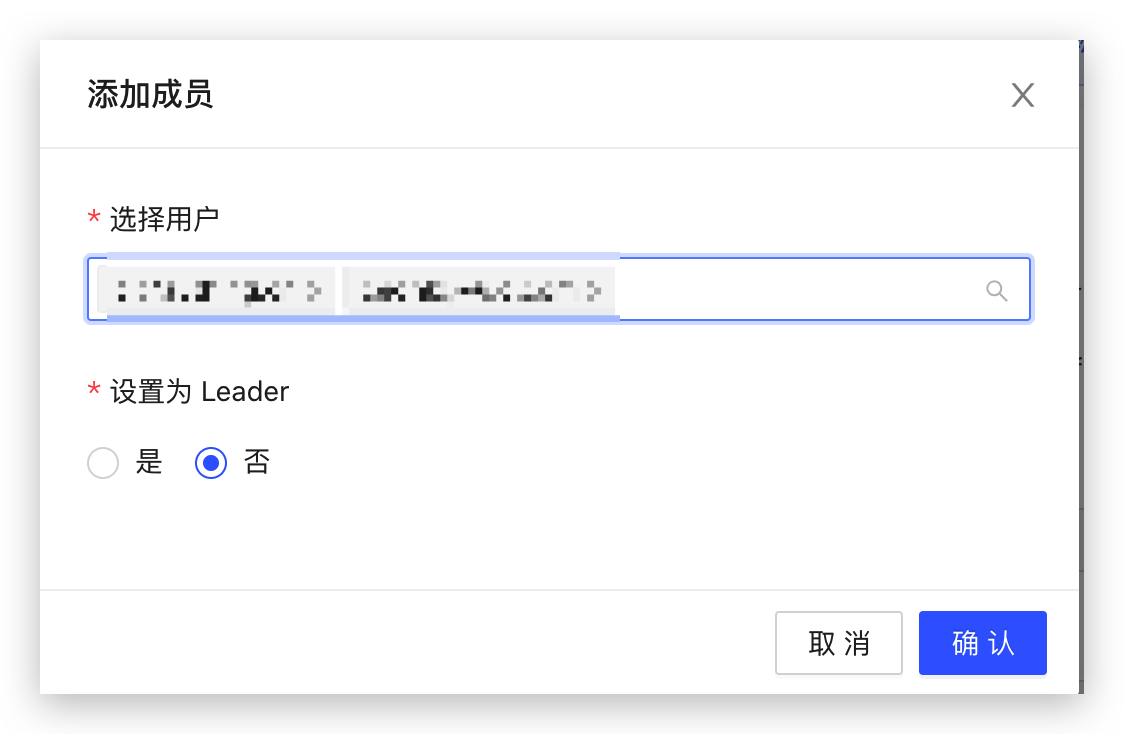The height and width of the screenshot is (734, 1124).
Task: Click red asterisk beside 选择用户
Action: pyautogui.click(x=93, y=217)
